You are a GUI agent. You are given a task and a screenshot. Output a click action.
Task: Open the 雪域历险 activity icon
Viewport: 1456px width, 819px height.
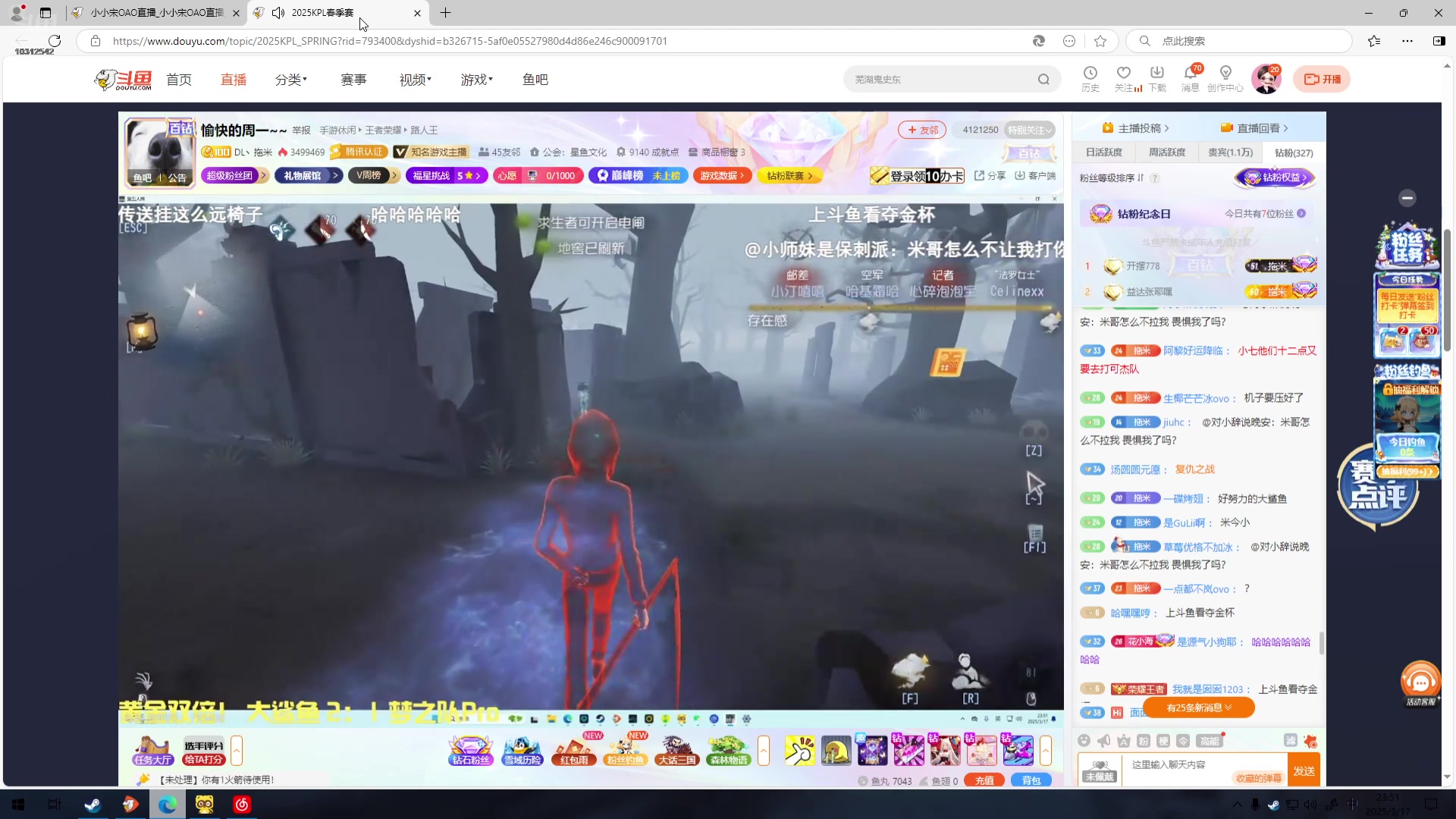[522, 751]
